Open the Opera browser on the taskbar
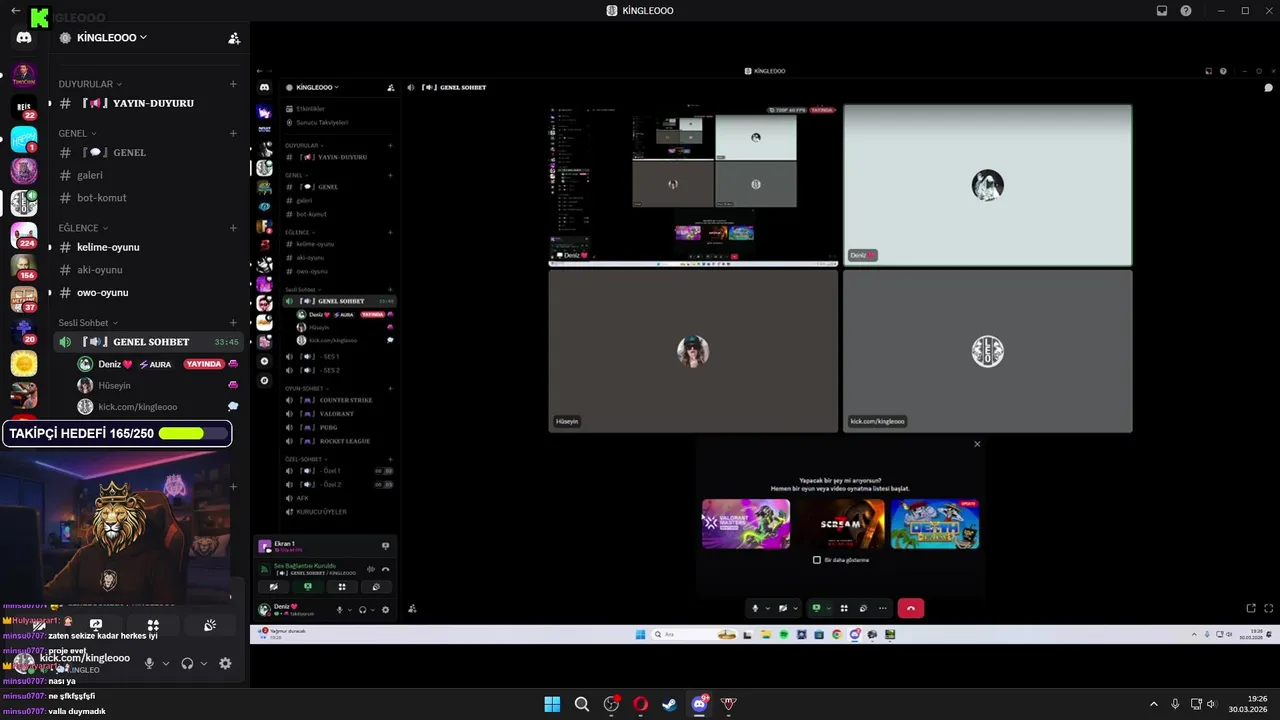 640,704
